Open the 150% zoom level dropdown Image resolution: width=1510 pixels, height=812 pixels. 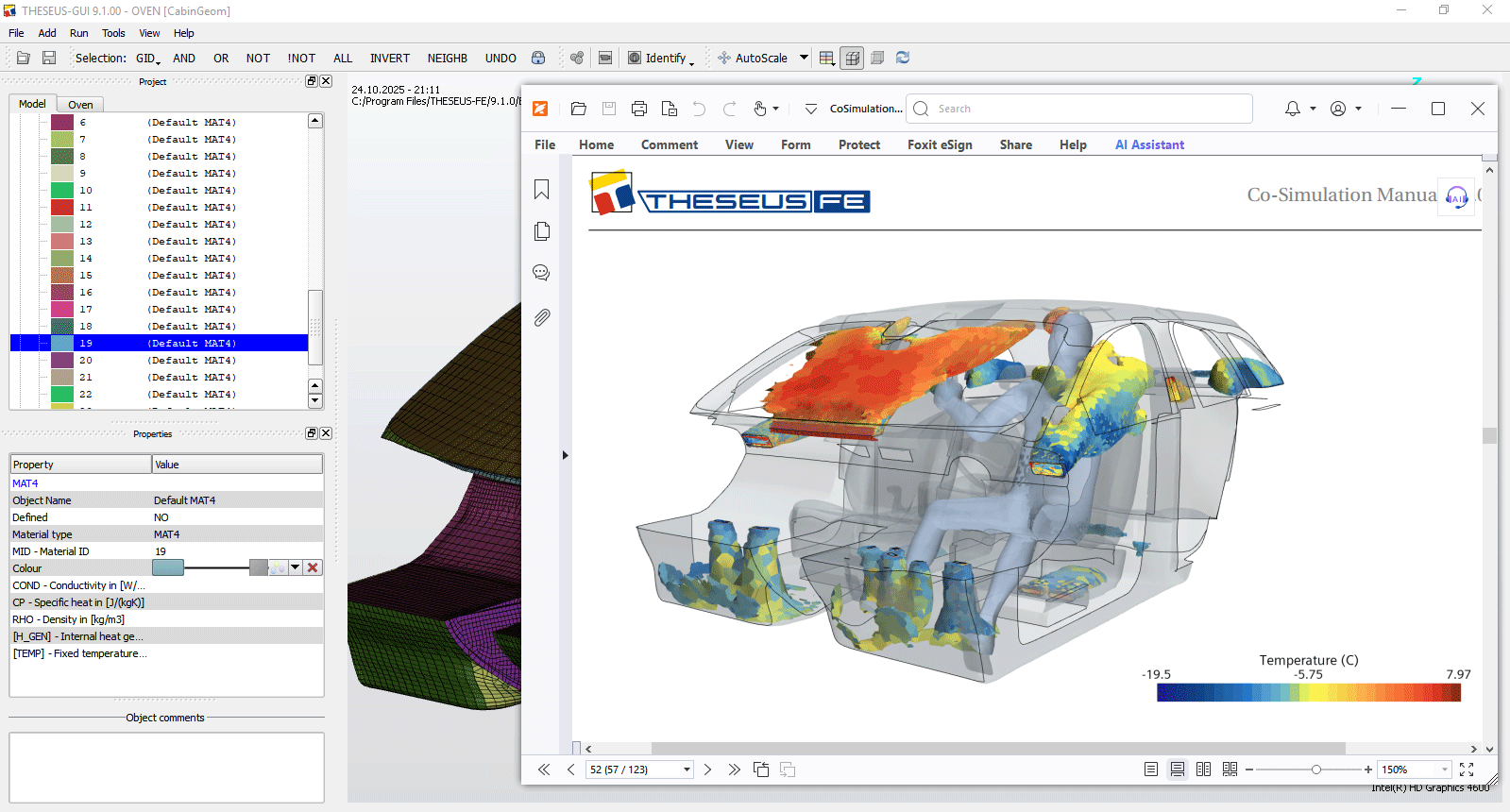1444,770
